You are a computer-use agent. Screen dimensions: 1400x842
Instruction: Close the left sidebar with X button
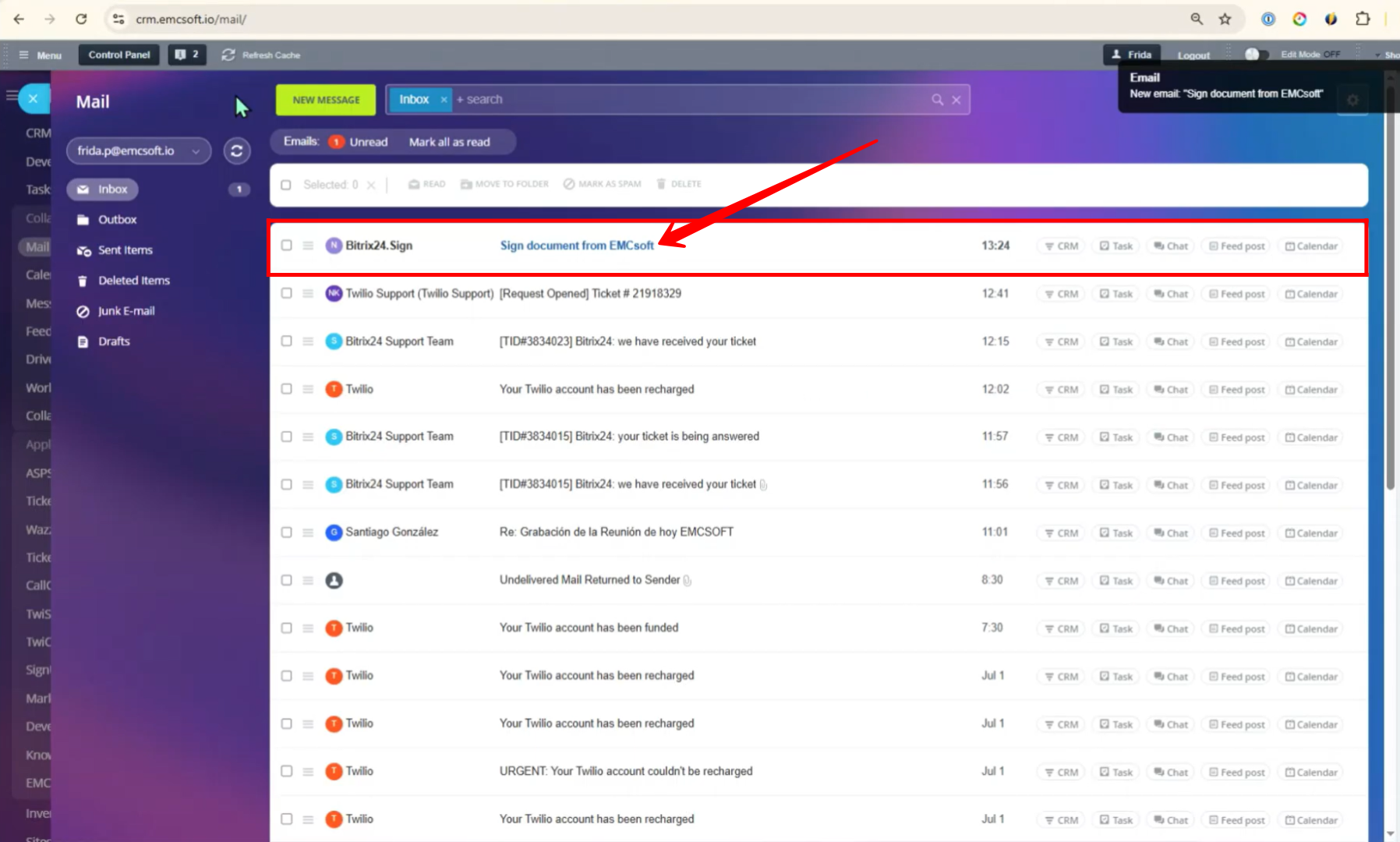34,98
